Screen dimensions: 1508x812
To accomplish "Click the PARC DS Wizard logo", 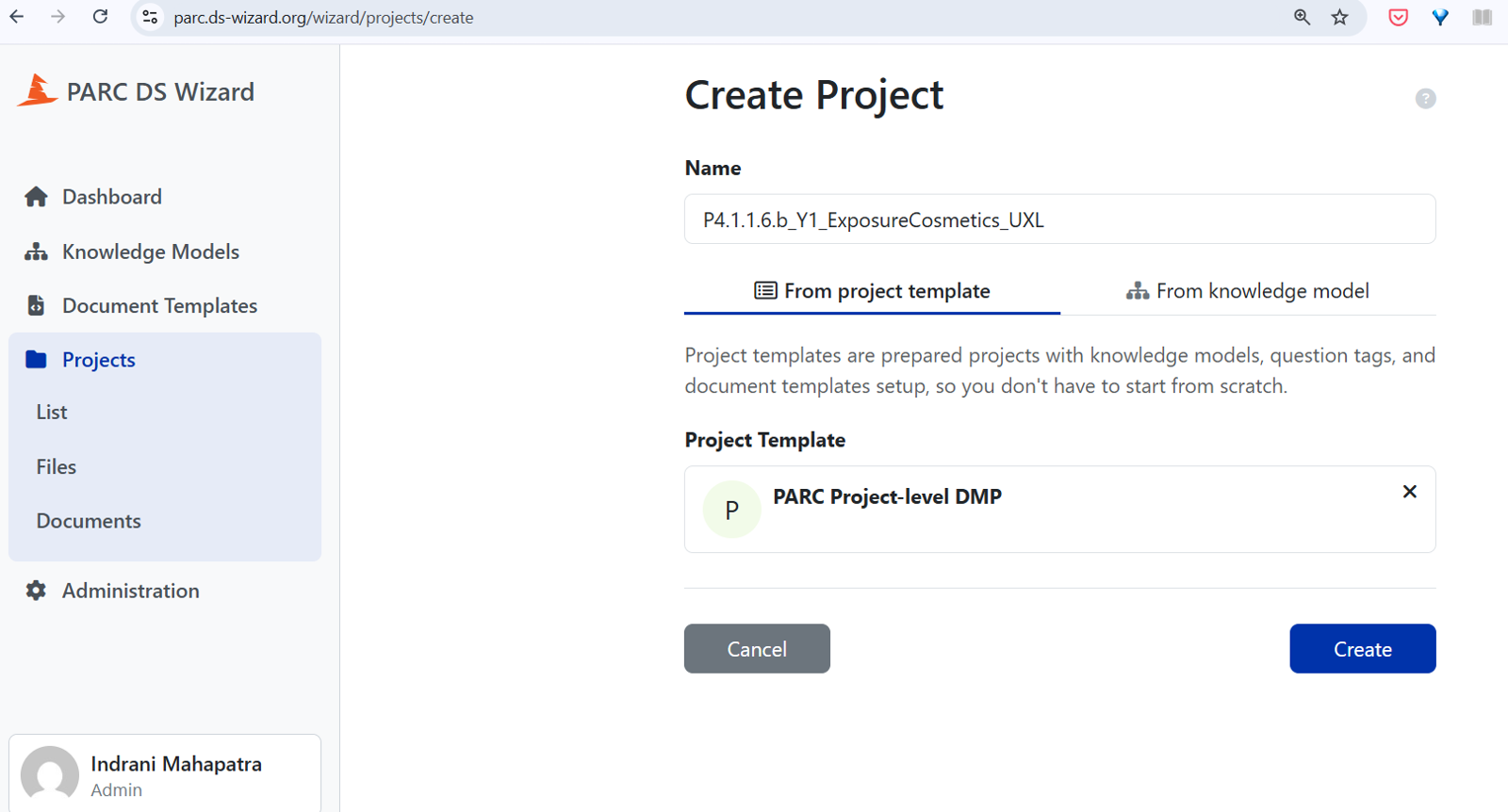I will (38, 91).
